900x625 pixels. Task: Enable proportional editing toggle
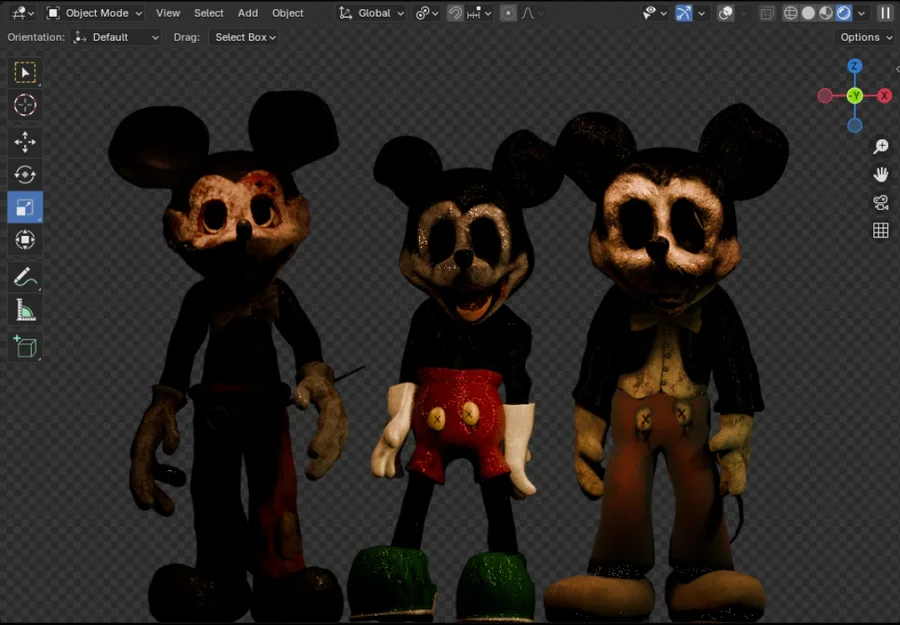508,13
